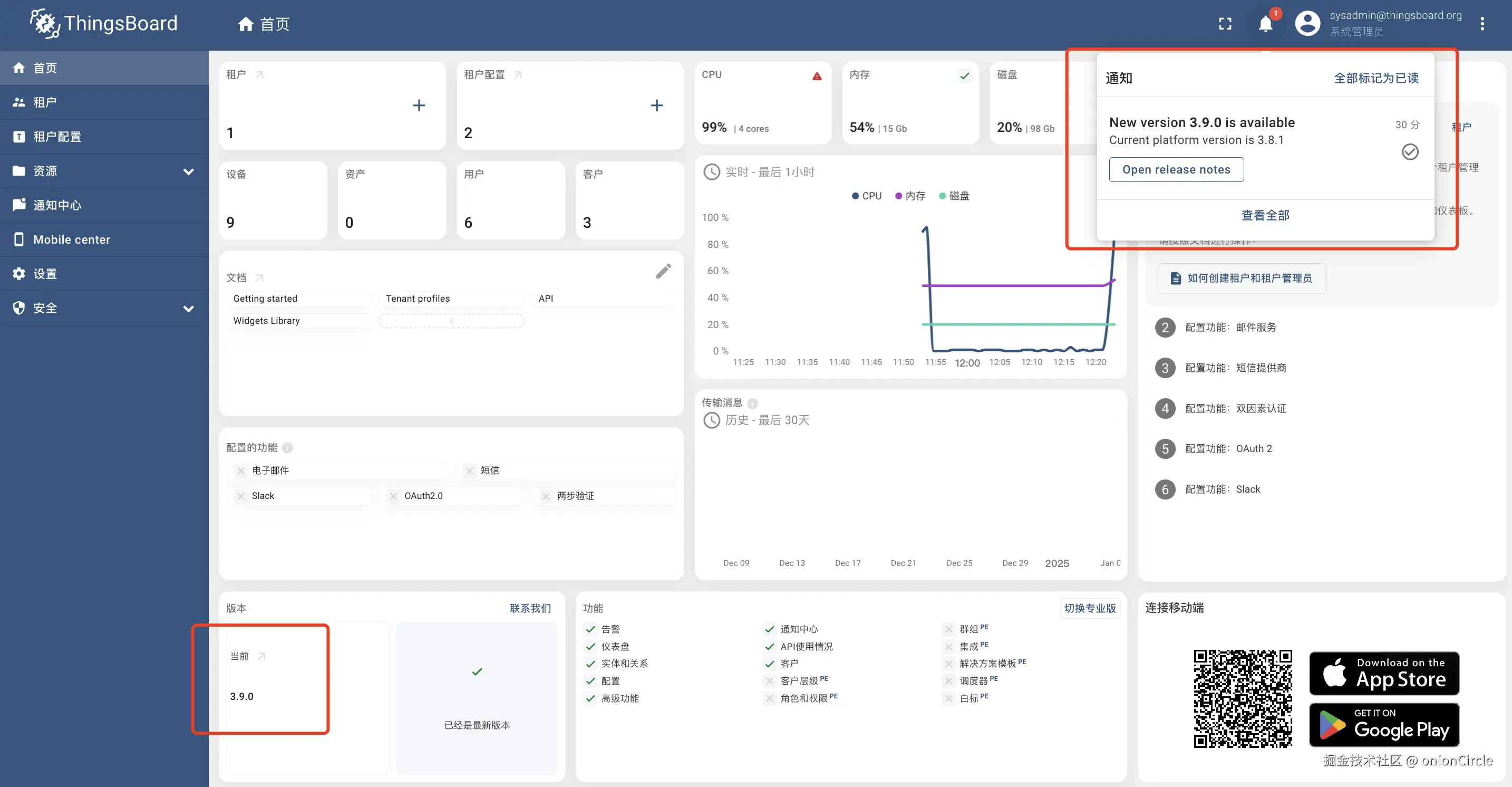
Task: Select Mobile center in sidebar
Action: pyautogui.click(x=71, y=239)
